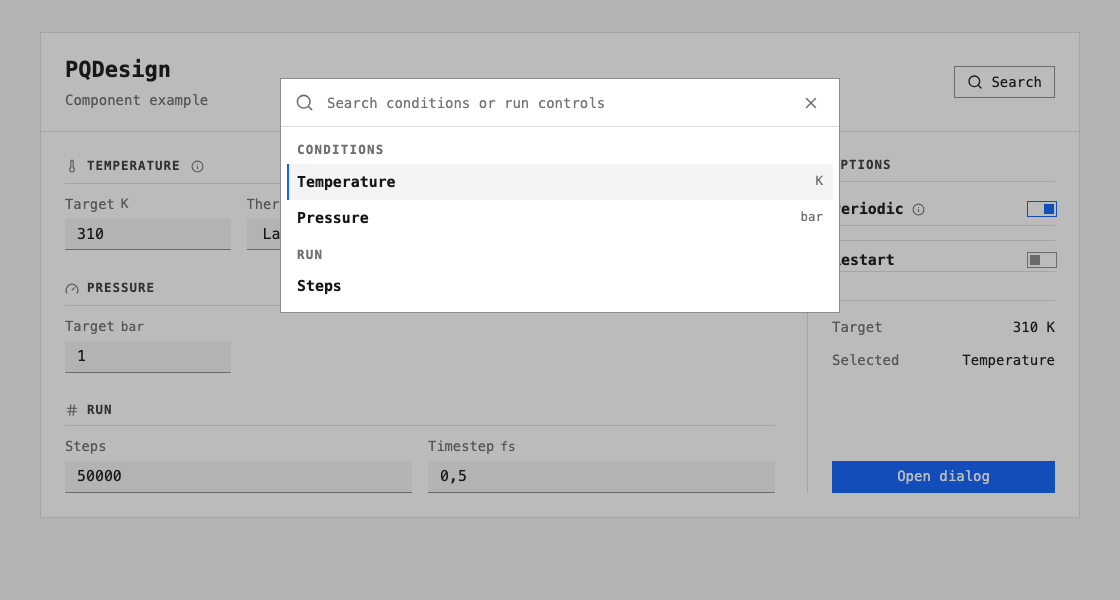
Task: Open the Temperature info icon
Action: pos(198,166)
